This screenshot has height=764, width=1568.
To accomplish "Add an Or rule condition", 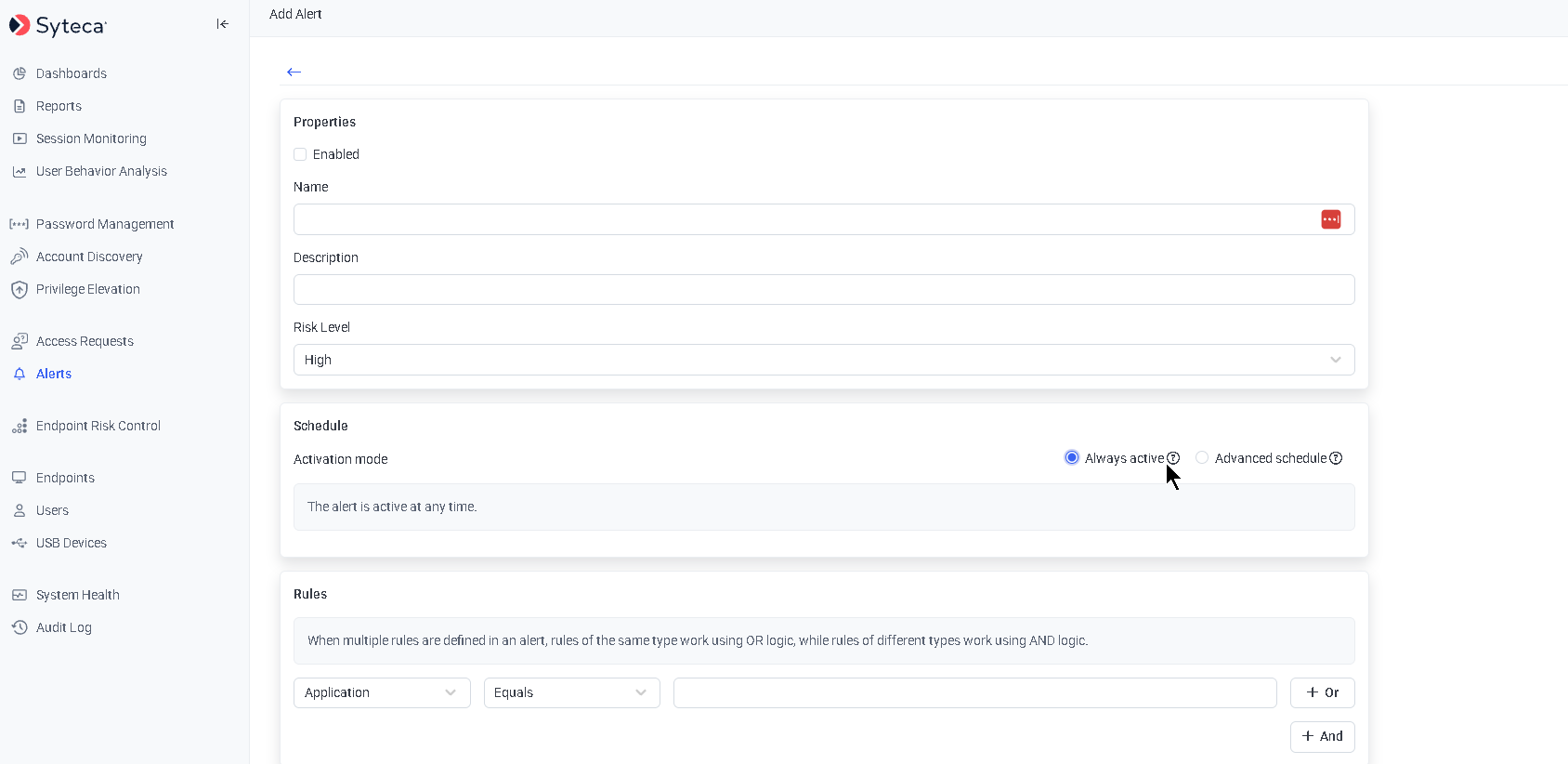I will [1323, 692].
